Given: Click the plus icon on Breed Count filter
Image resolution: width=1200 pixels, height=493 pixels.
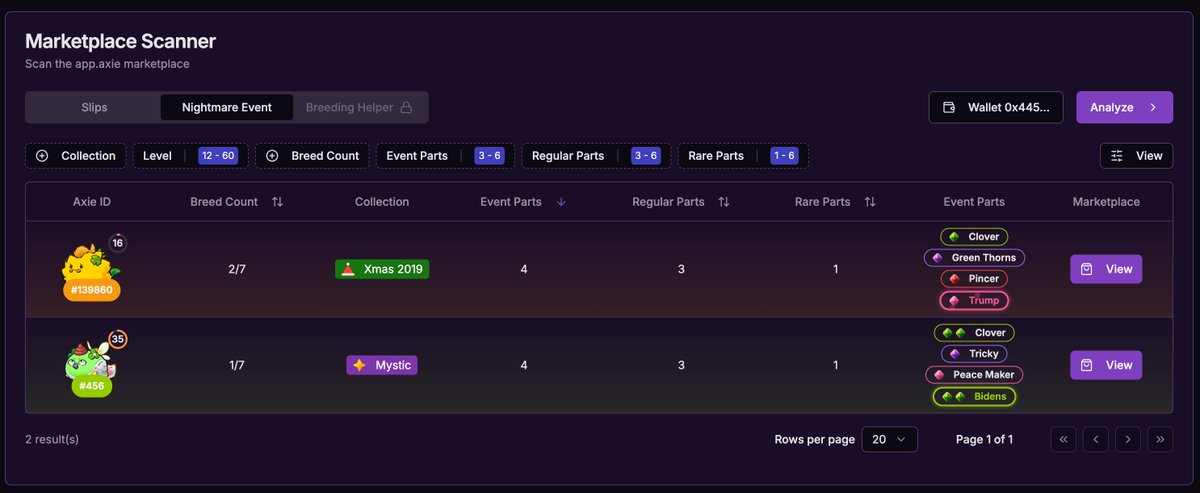Looking at the screenshot, I should click(272, 156).
